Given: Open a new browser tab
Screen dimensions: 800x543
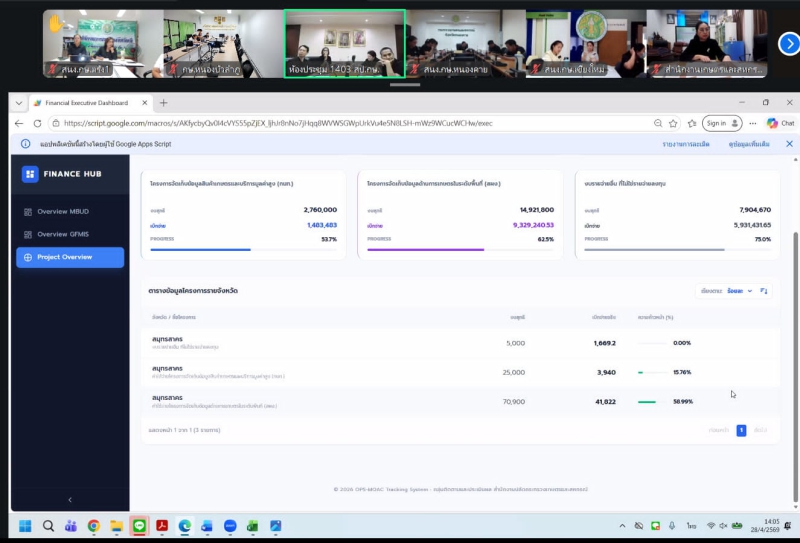Looking at the screenshot, I should tap(164, 102).
